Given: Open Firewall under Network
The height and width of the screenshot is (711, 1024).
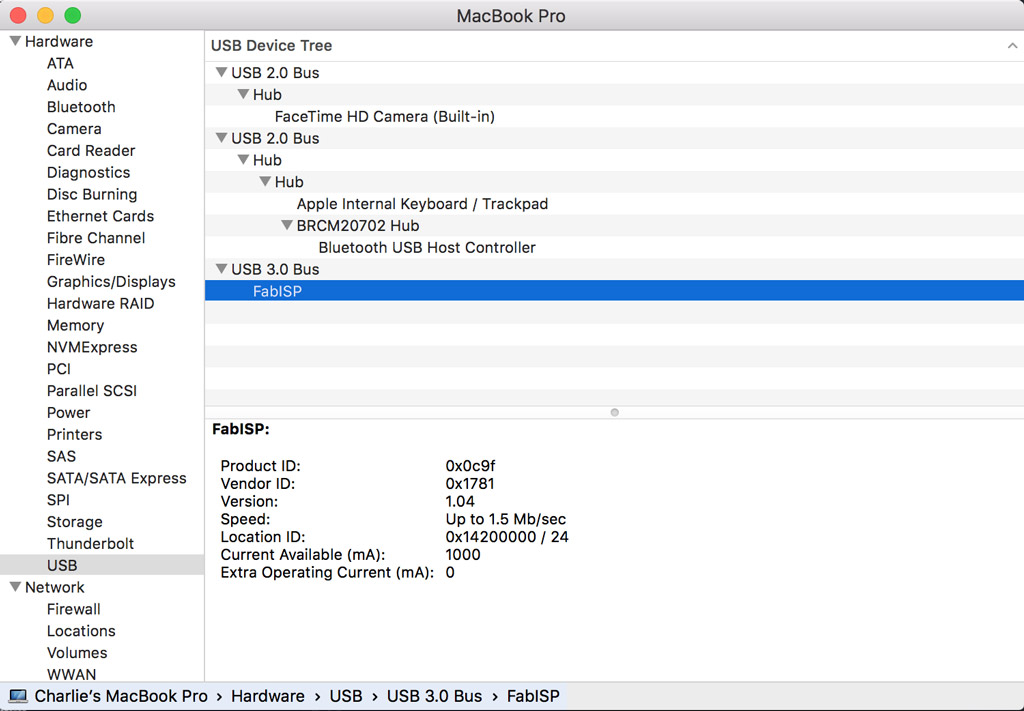Looking at the screenshot, I should tap(73, 609).
